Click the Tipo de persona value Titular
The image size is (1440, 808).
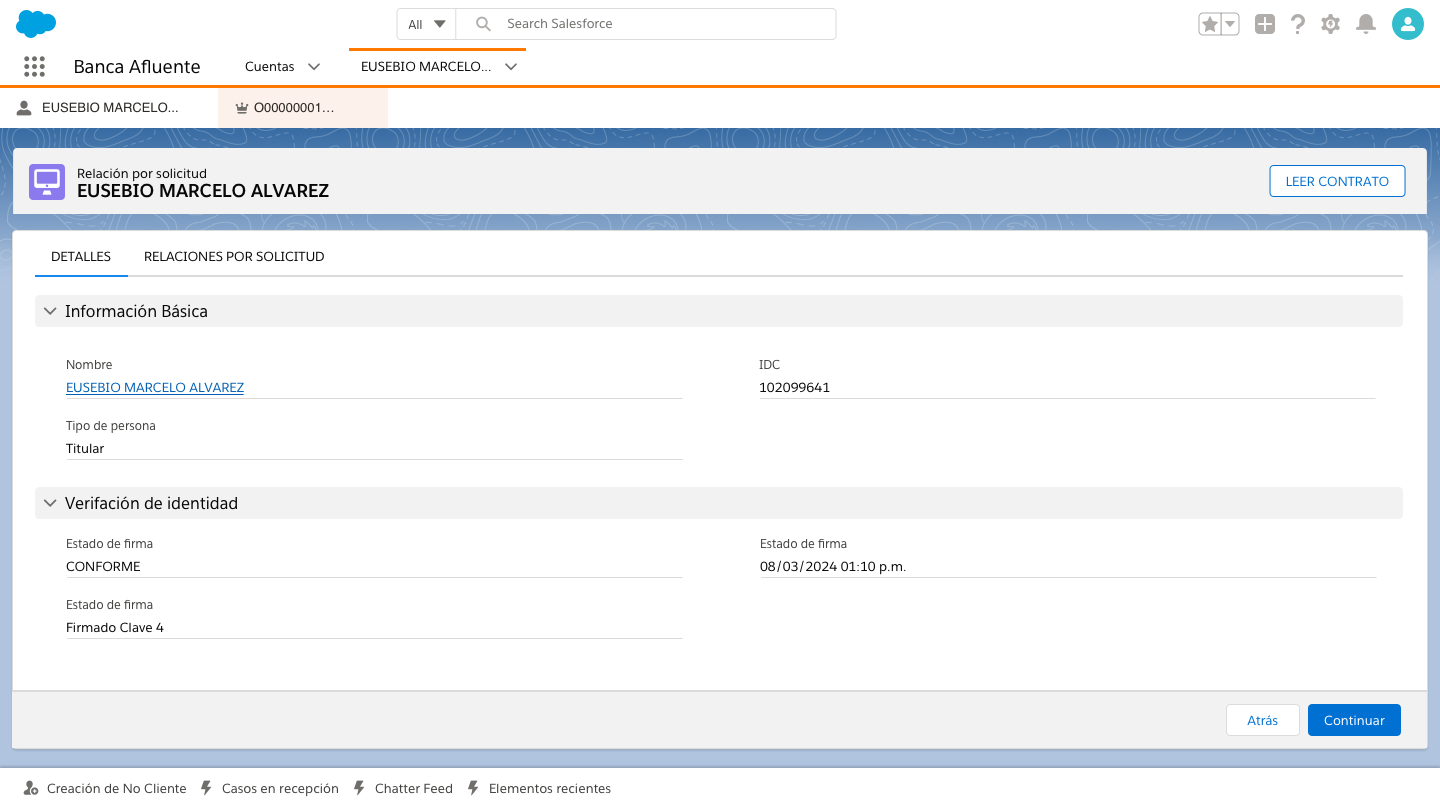[x=85, y=448]
